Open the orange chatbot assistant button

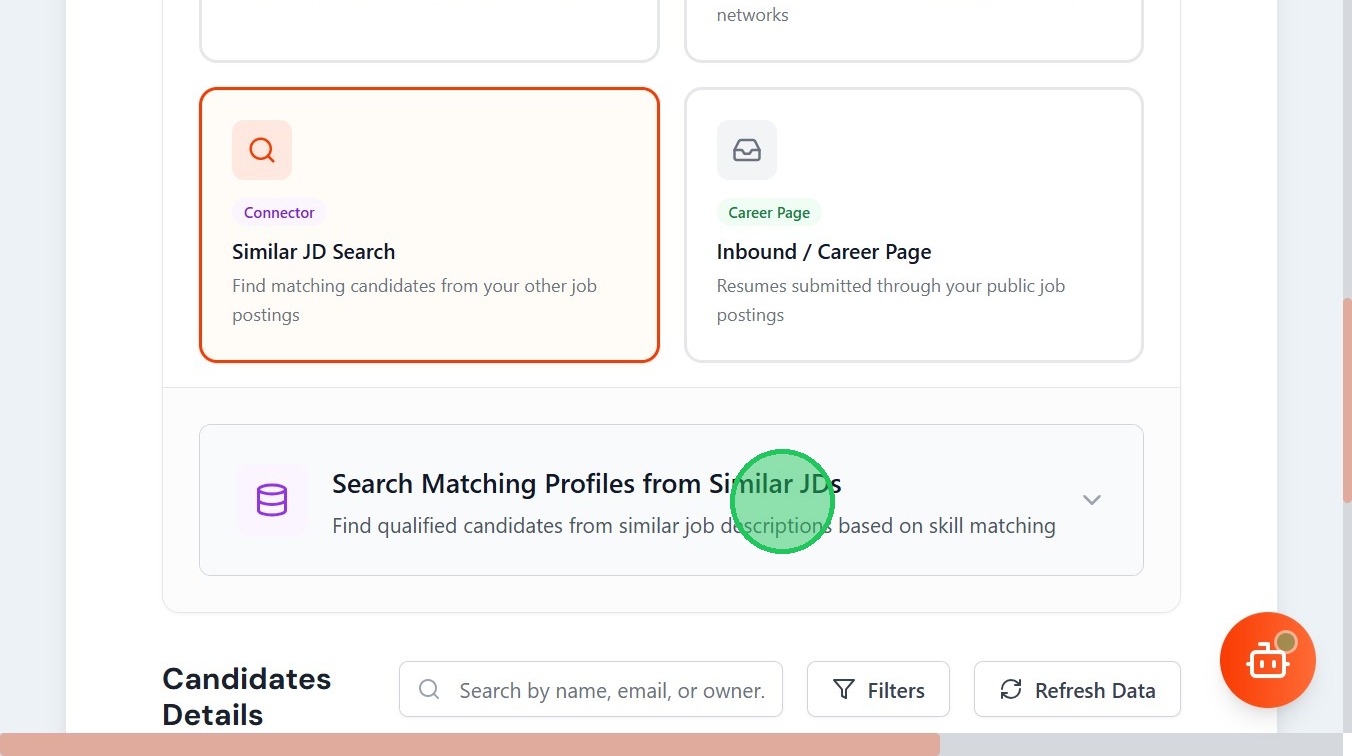(1266, 662)
